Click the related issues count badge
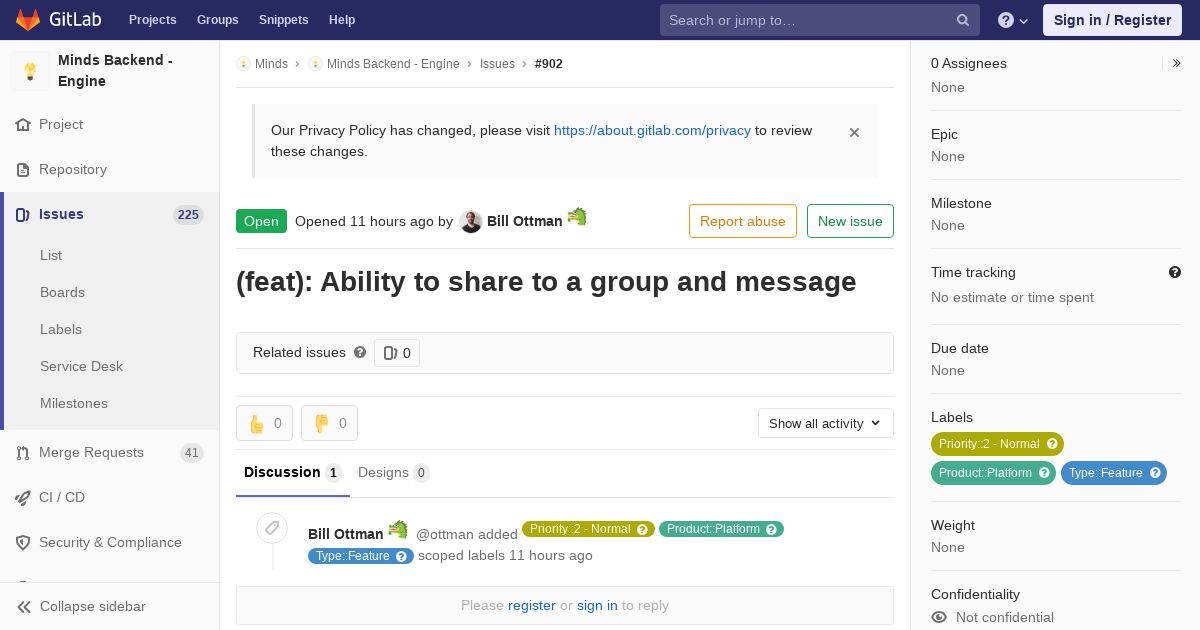 pyautogui.click(x=397, y=353)
